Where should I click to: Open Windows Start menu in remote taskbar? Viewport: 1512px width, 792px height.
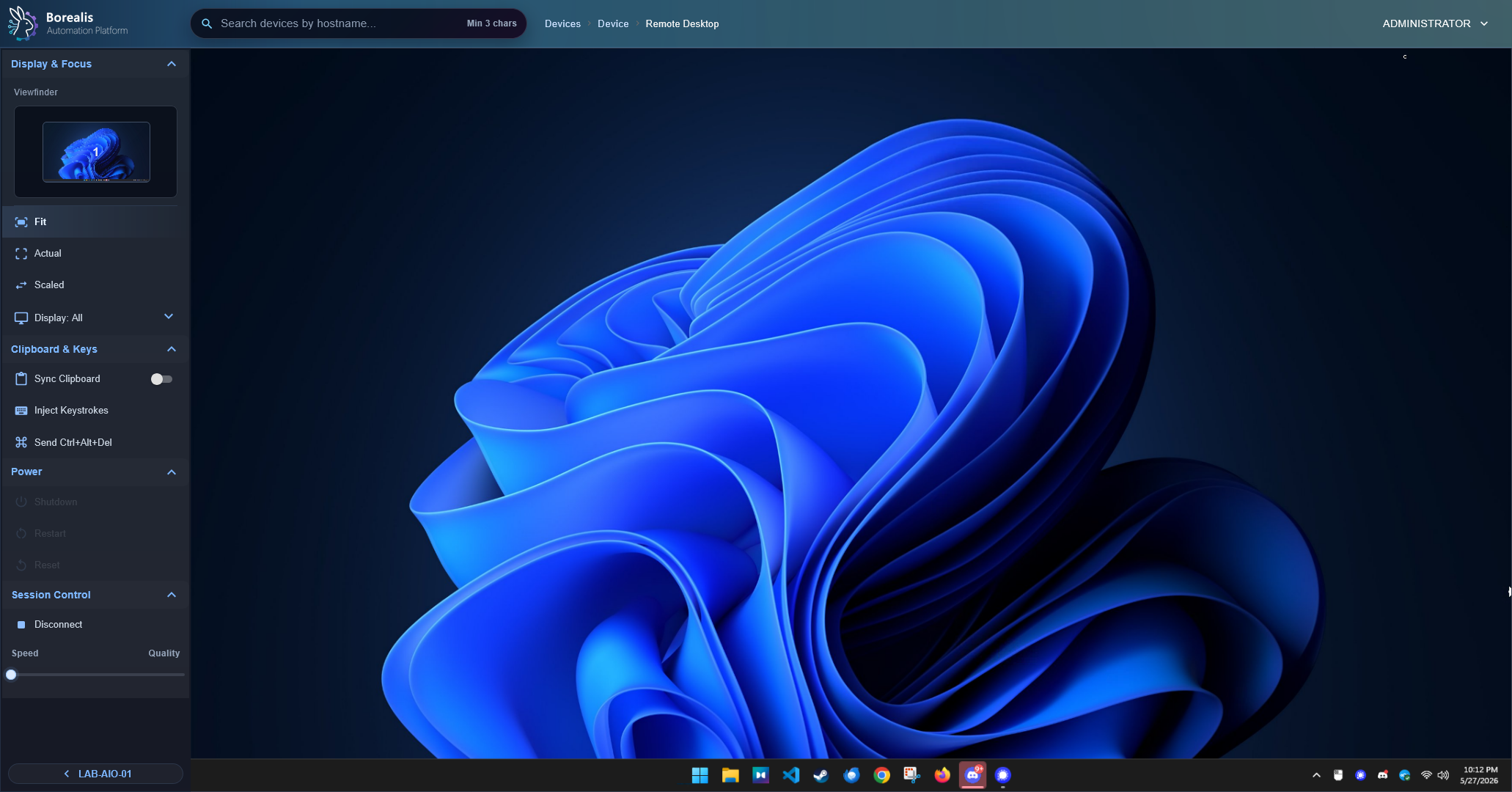pos(700,775)
